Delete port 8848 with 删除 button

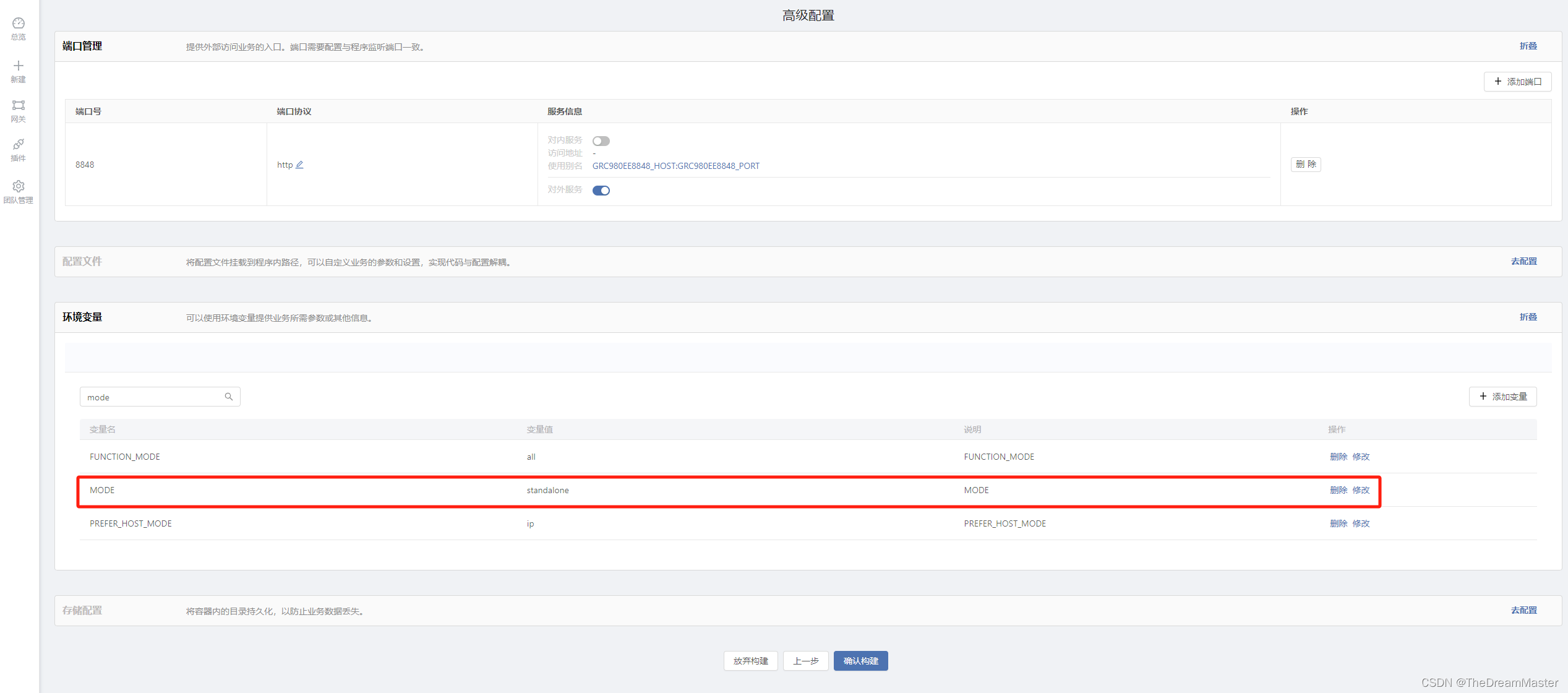click(x=1306, y=164)
